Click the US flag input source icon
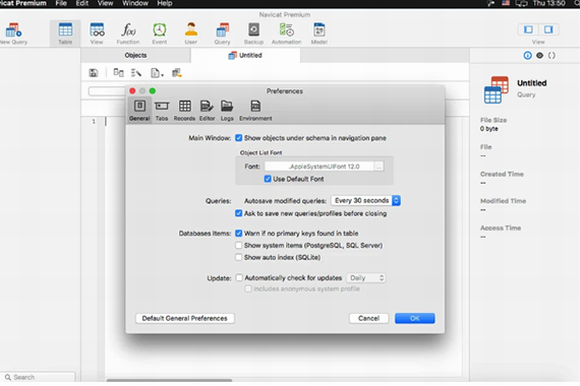Viewport: 580px width, 386px height. click(x=506, y=3)
